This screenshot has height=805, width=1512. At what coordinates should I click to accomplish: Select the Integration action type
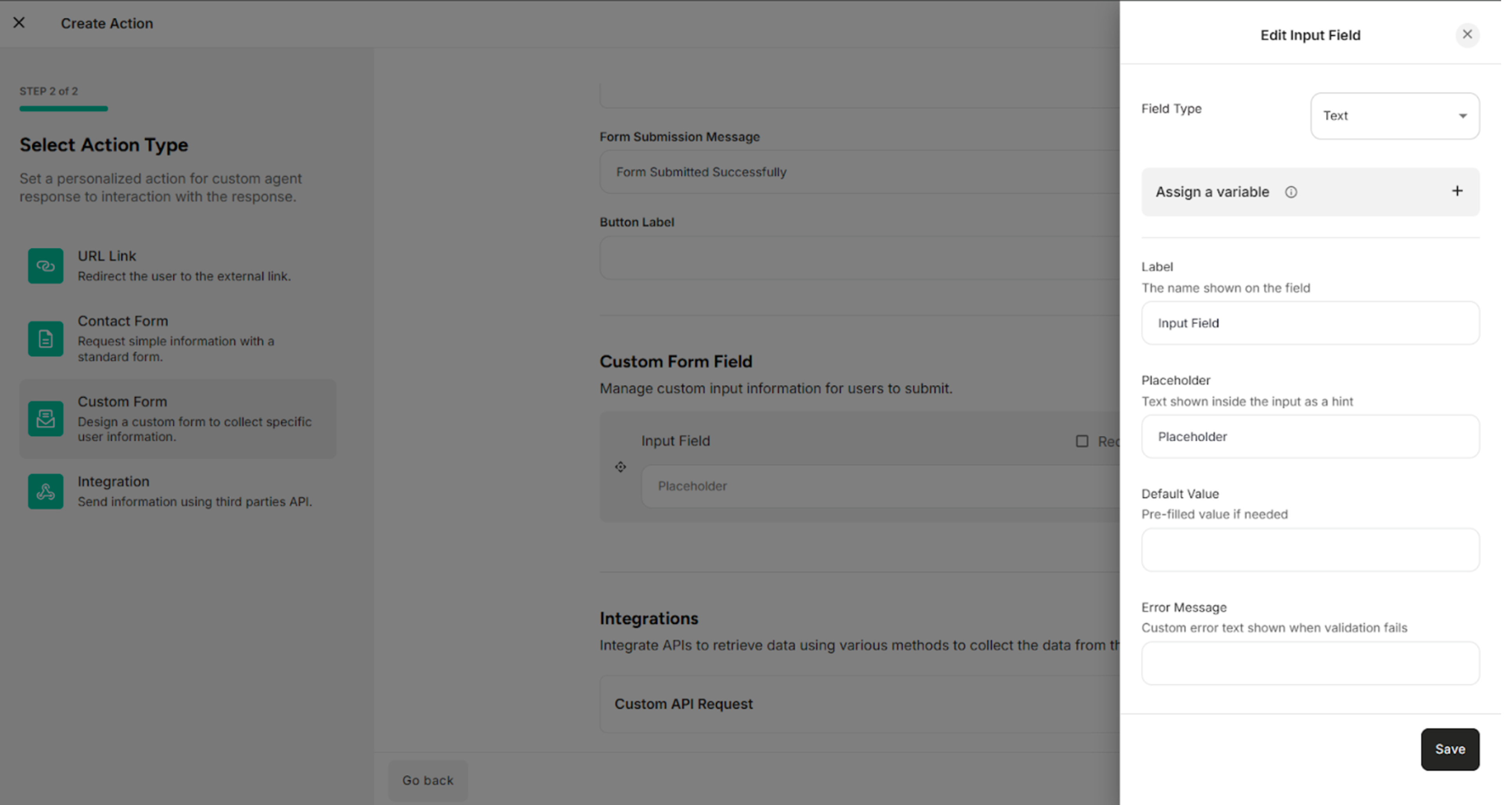176,491
